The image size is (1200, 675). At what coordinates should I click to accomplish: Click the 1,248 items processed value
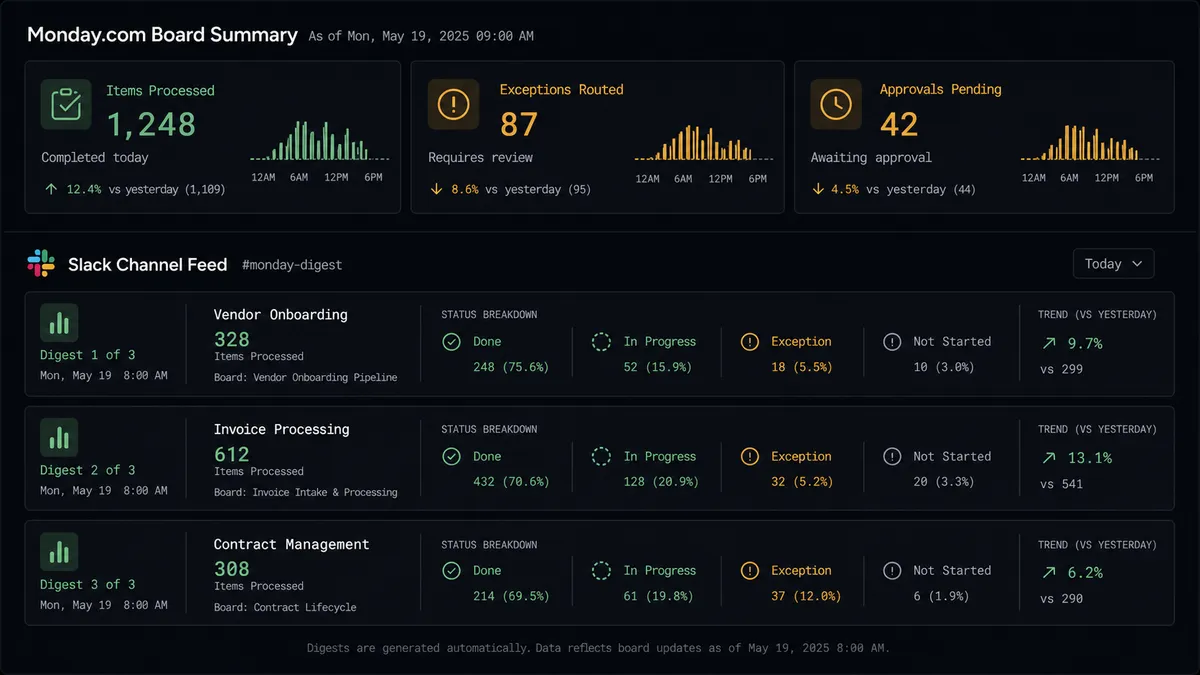point(151,125)
